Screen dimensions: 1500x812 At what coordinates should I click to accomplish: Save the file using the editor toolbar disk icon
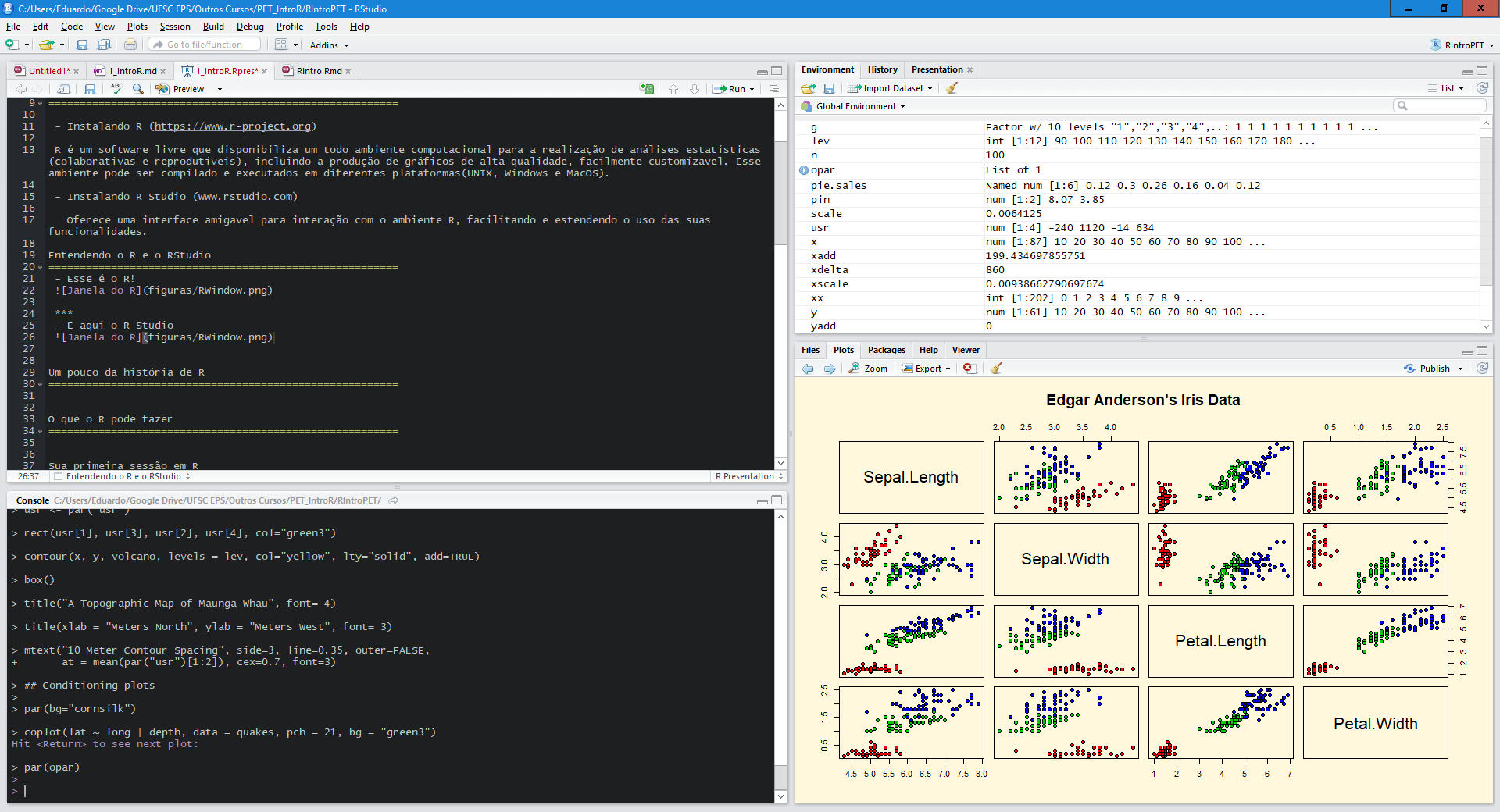coord(90,89)
